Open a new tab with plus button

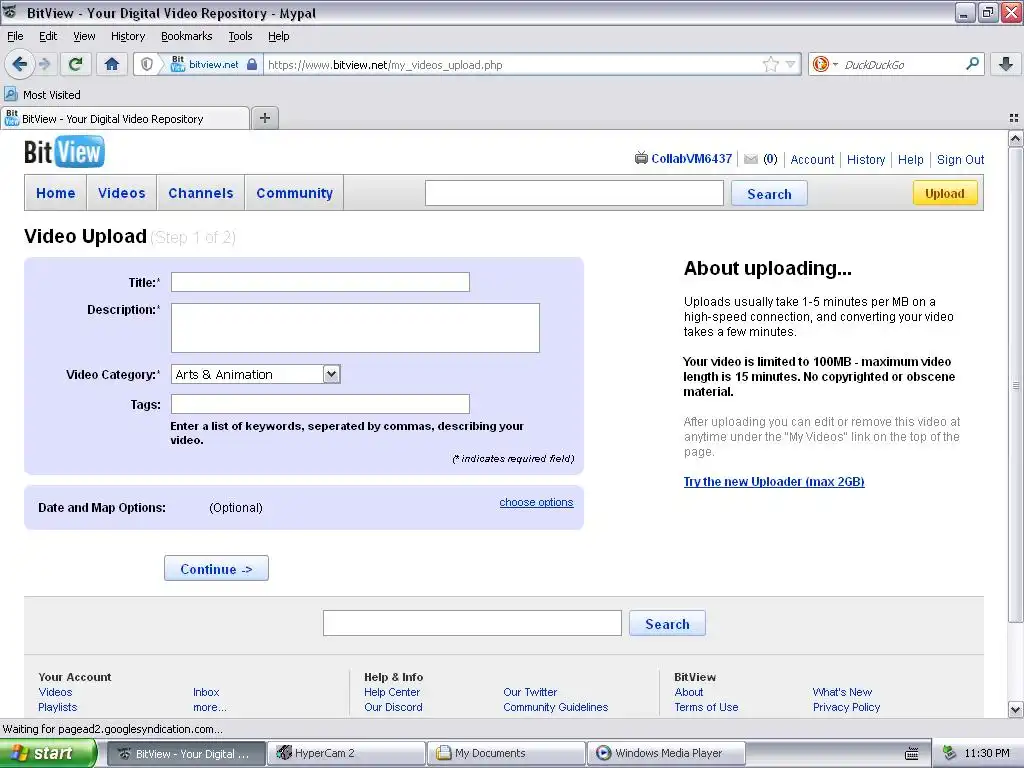264,118
